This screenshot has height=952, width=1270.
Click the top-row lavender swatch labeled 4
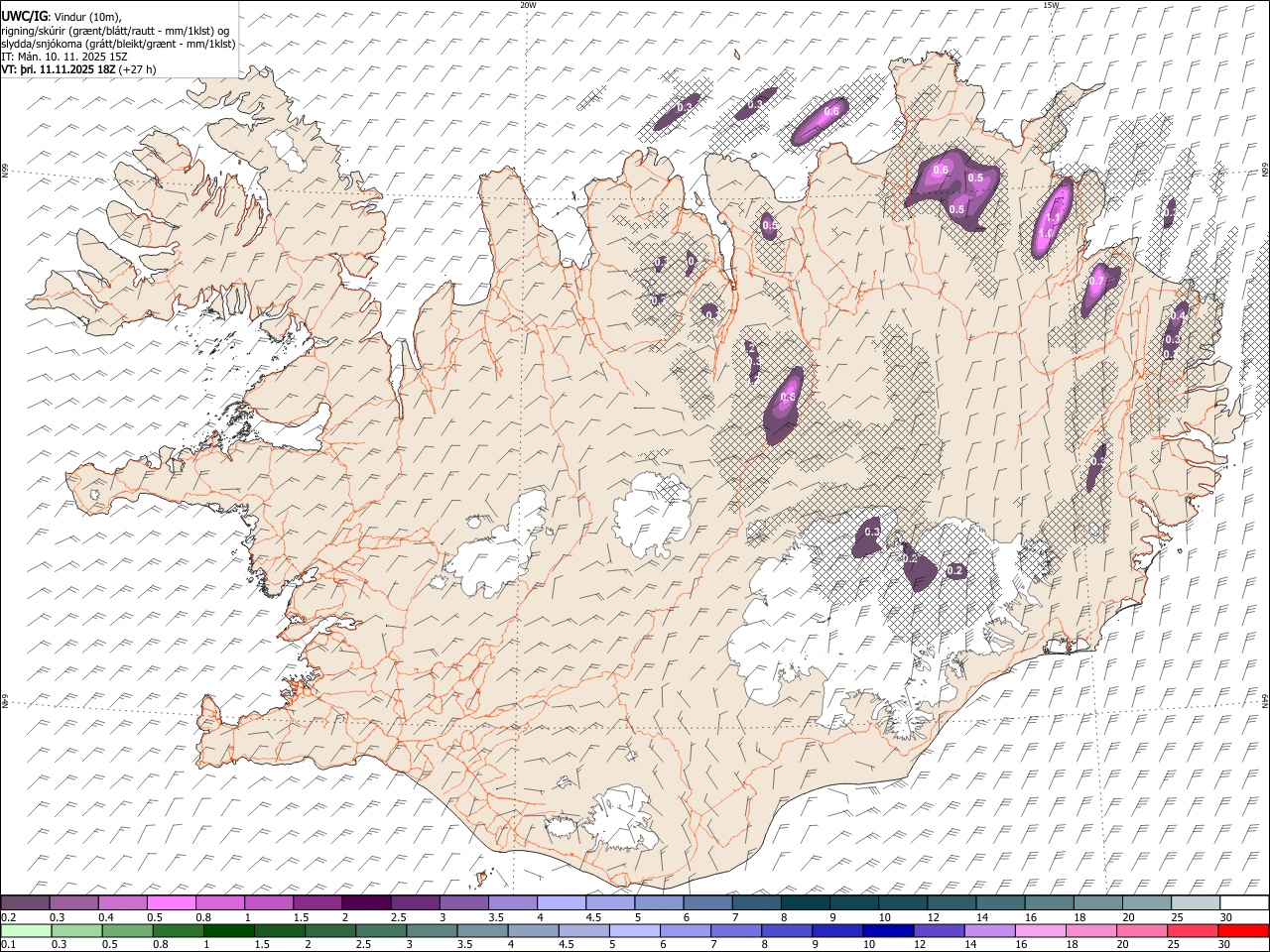[560, 902]
